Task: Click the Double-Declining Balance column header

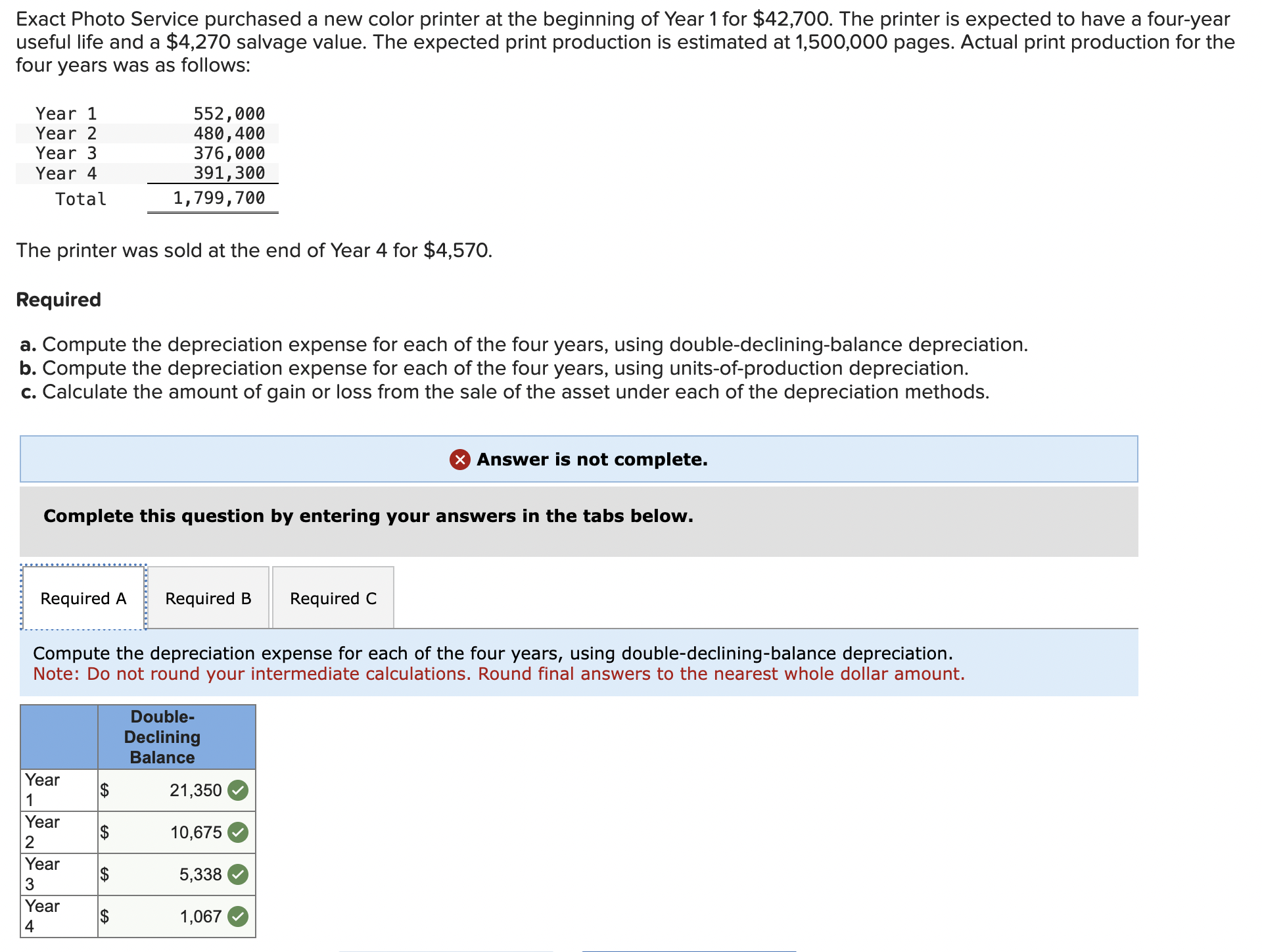Action: click(x=162, y=737)
